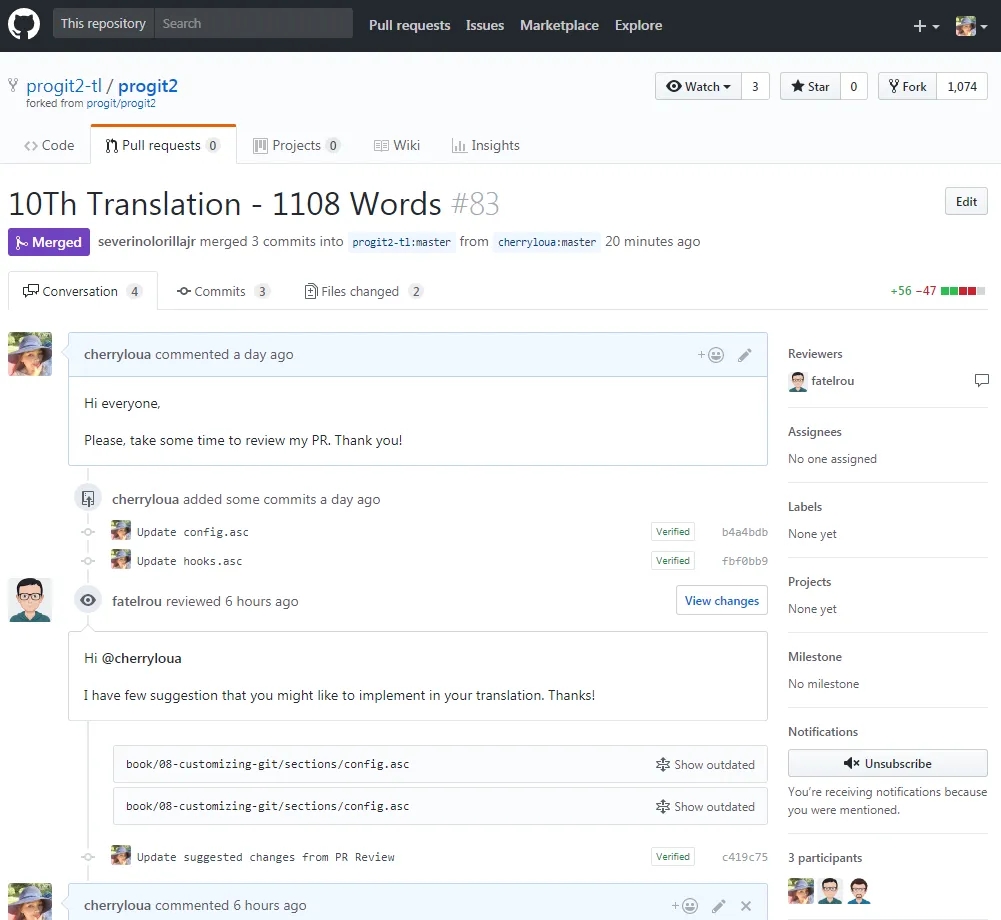This screenshot has width=1001, height=920.
Task: Focus the repository search field
Action: [253, 24]
